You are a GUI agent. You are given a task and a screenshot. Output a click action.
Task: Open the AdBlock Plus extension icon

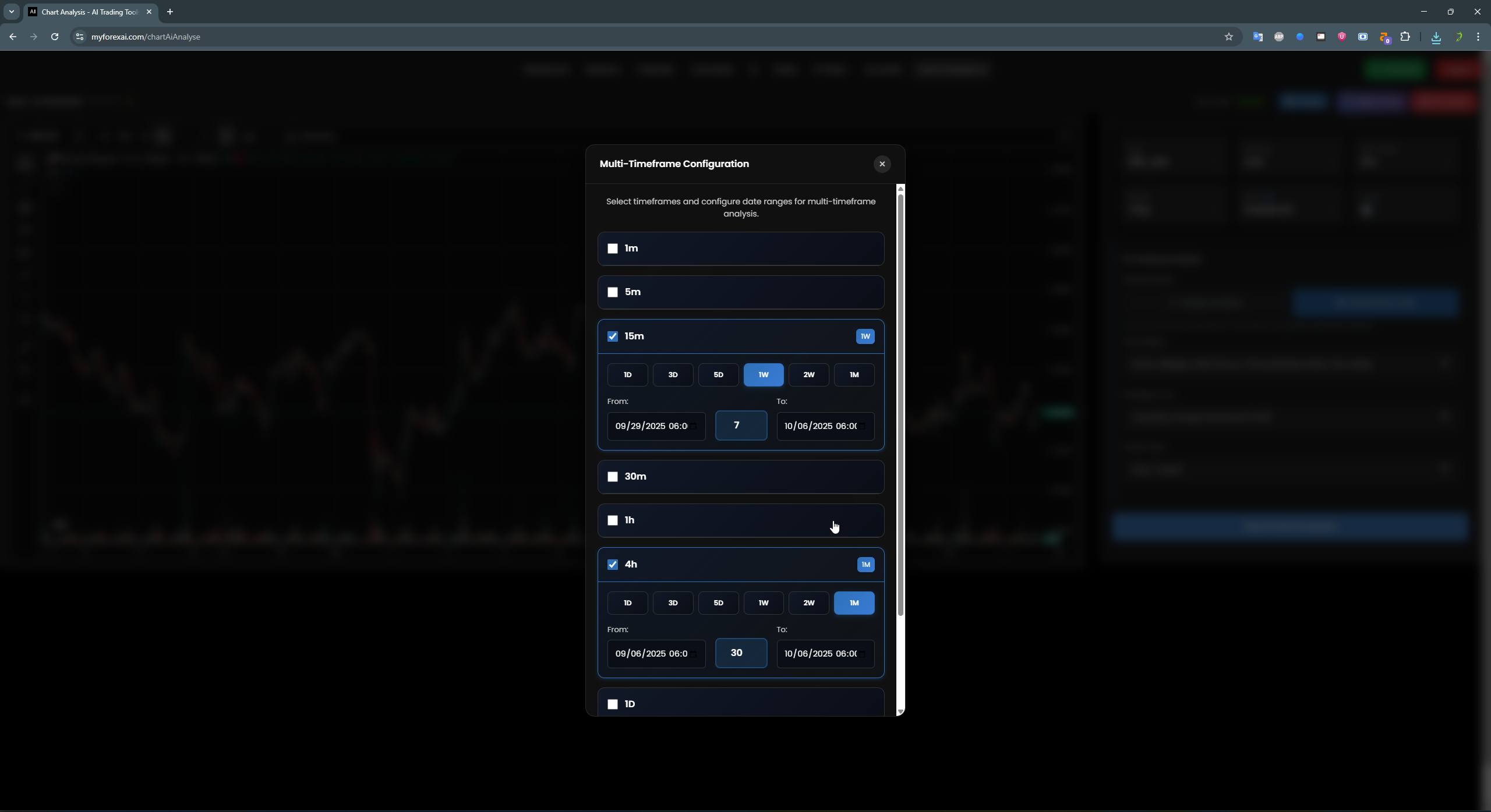[x=1279, y=37]
